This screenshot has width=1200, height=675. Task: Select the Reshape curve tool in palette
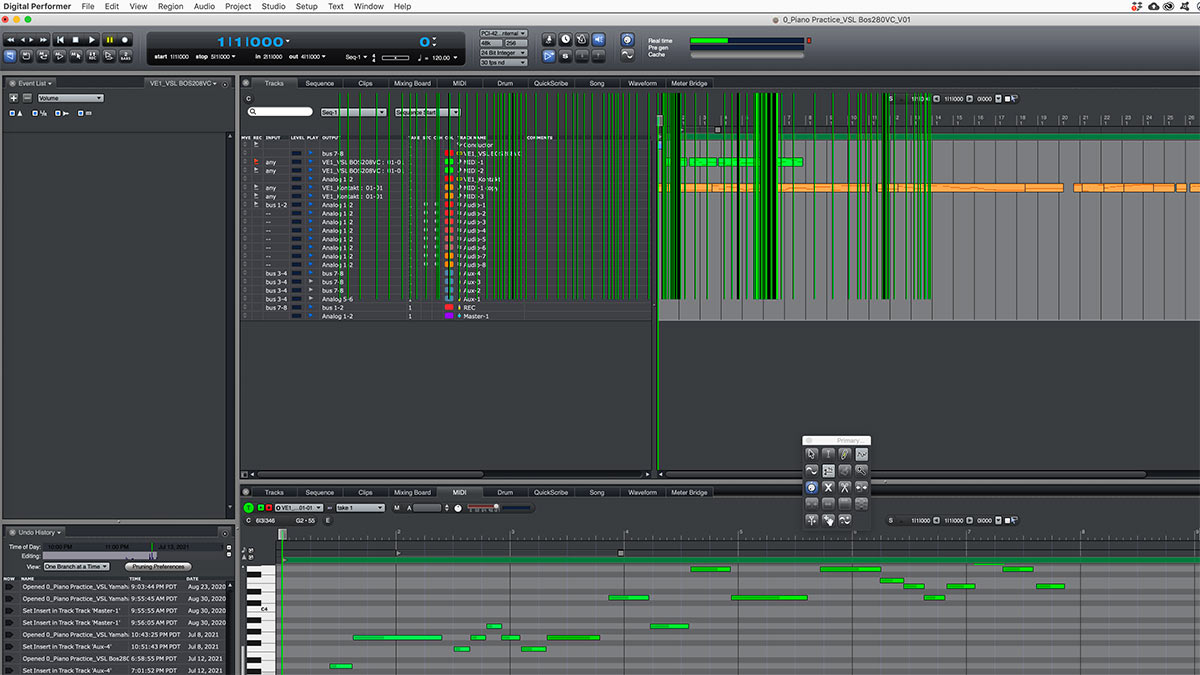pos(862,454)
